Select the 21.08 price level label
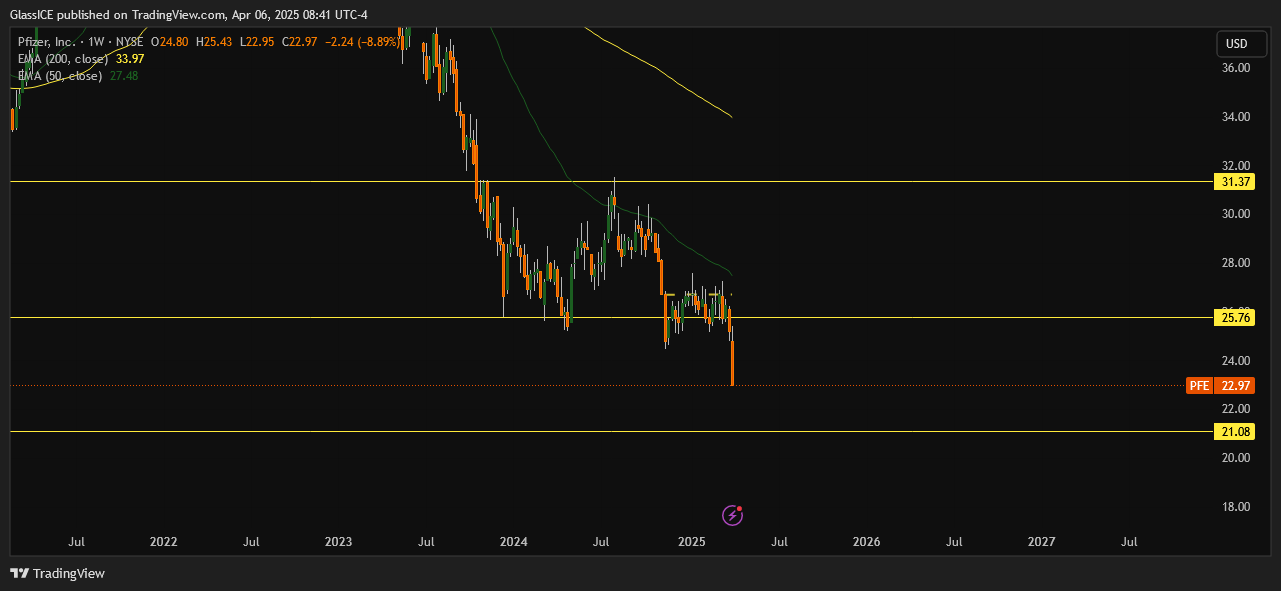This screenshot has height=591, width=1281. (1233, 431)
